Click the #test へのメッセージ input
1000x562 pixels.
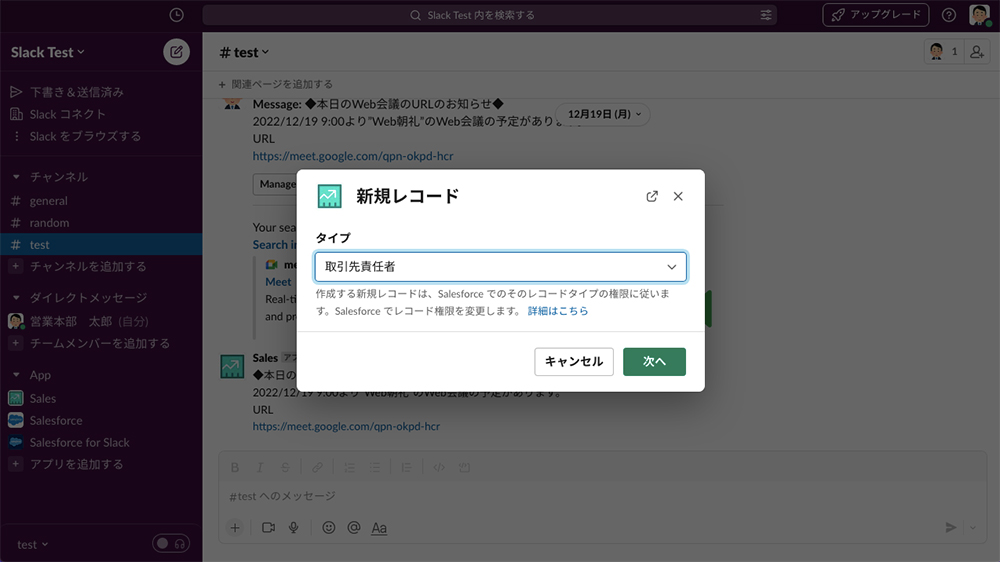click(x=603, y=496)
